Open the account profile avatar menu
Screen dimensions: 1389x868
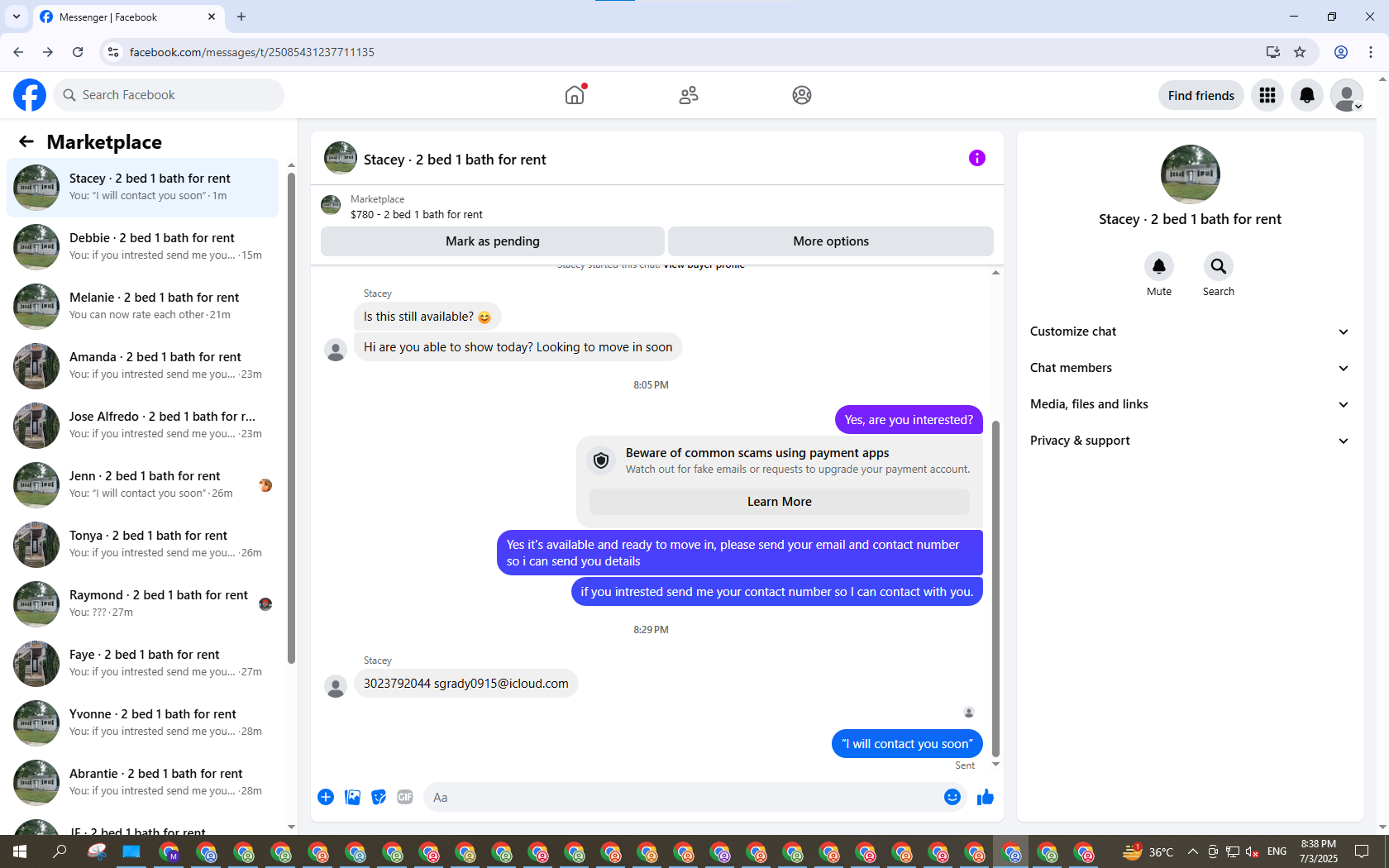[1347, 95]
